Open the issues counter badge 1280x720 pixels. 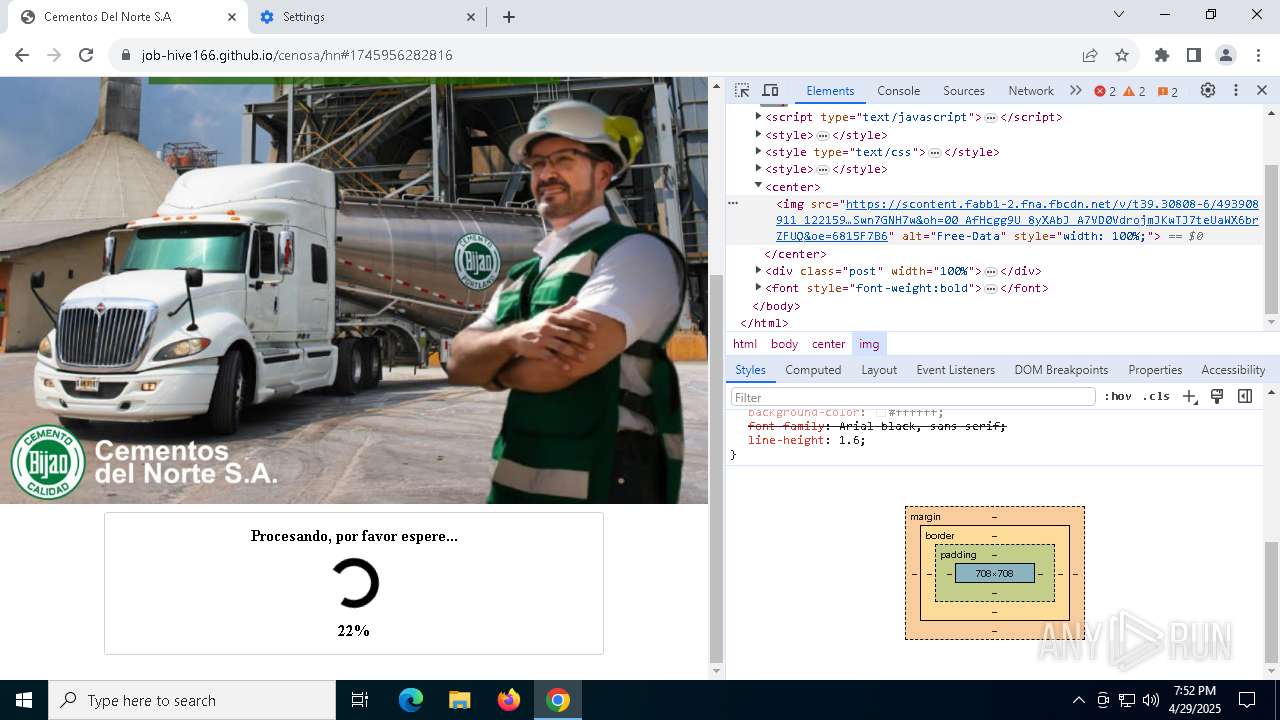pos(1168,91)
